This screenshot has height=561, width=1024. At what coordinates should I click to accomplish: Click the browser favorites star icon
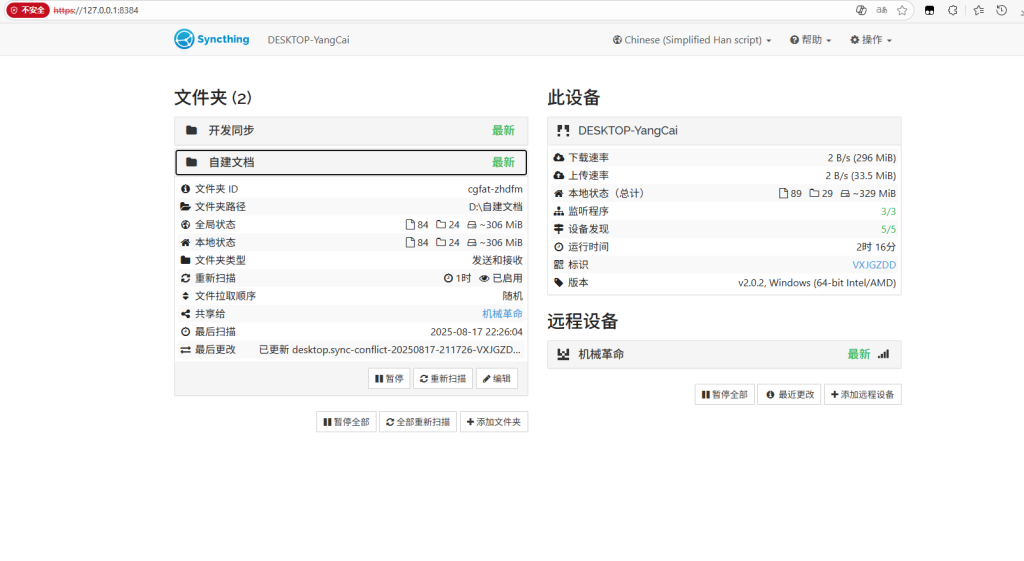[x=902, y=10]
